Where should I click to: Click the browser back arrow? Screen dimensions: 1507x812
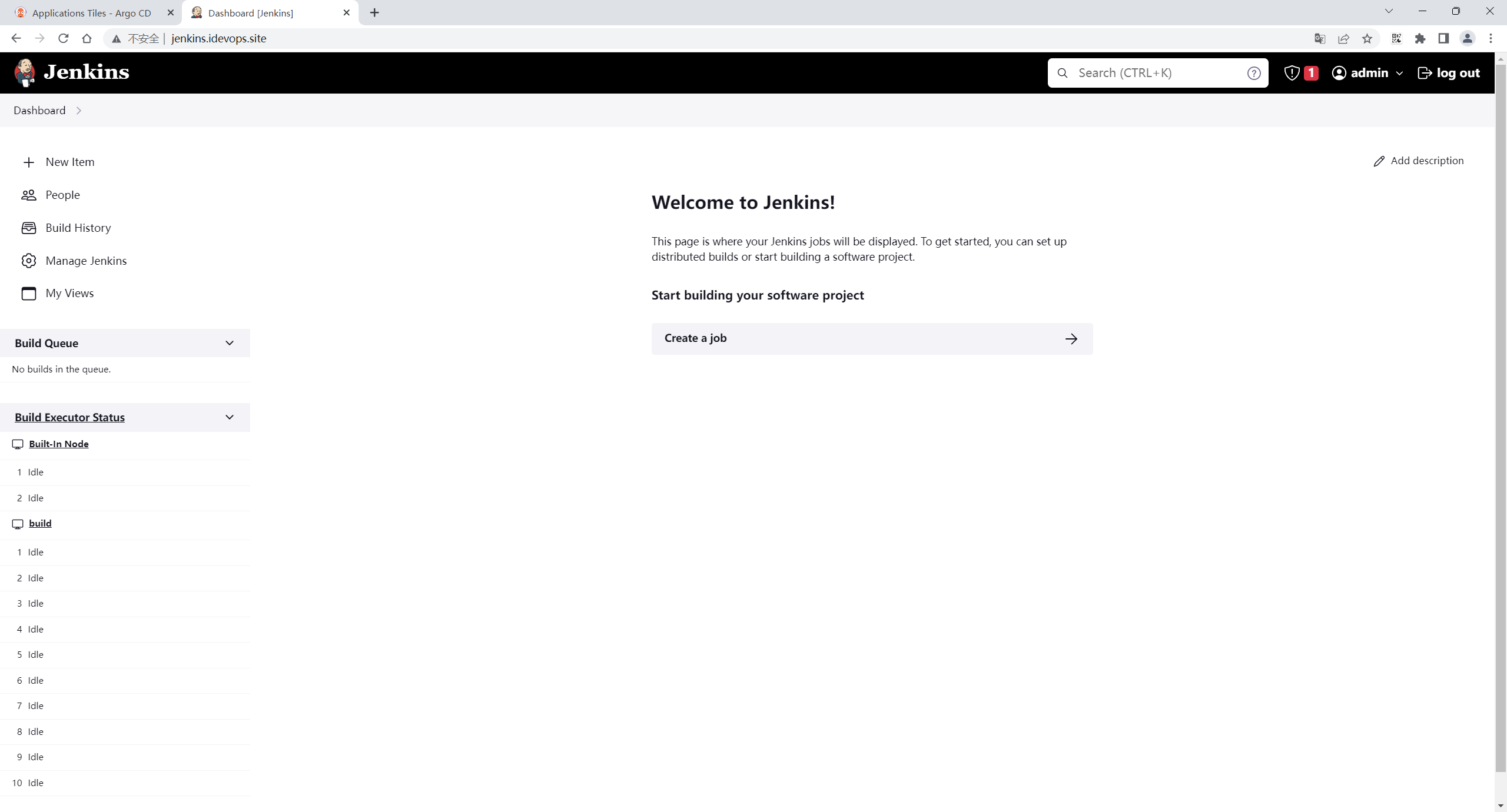(16, 38)
